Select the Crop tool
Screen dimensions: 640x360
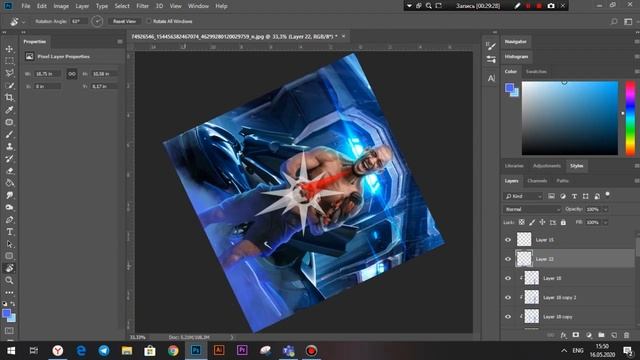[x=9, y=98]
